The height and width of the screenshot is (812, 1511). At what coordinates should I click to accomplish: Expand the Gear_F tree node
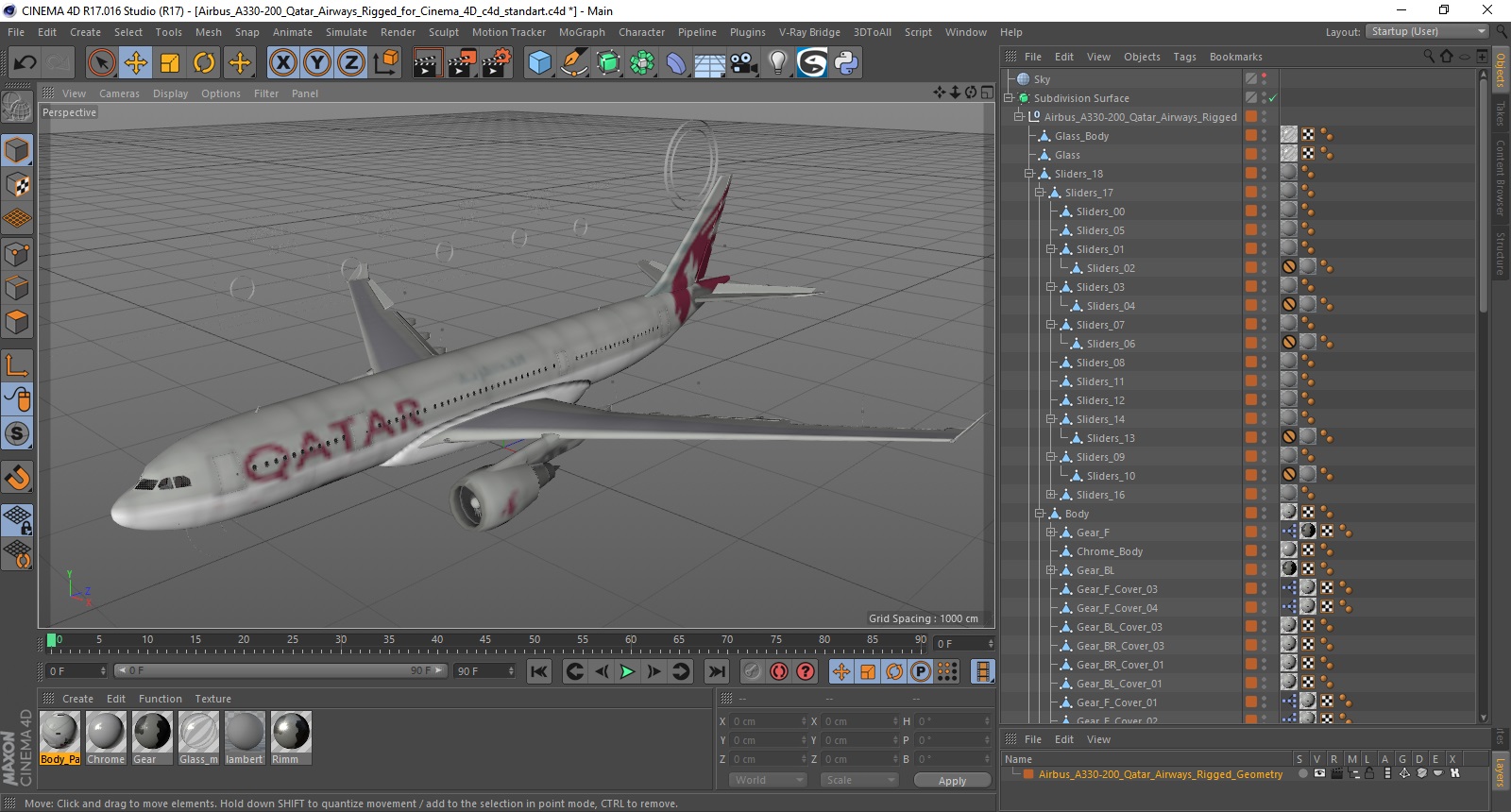tap(1050, 533)
